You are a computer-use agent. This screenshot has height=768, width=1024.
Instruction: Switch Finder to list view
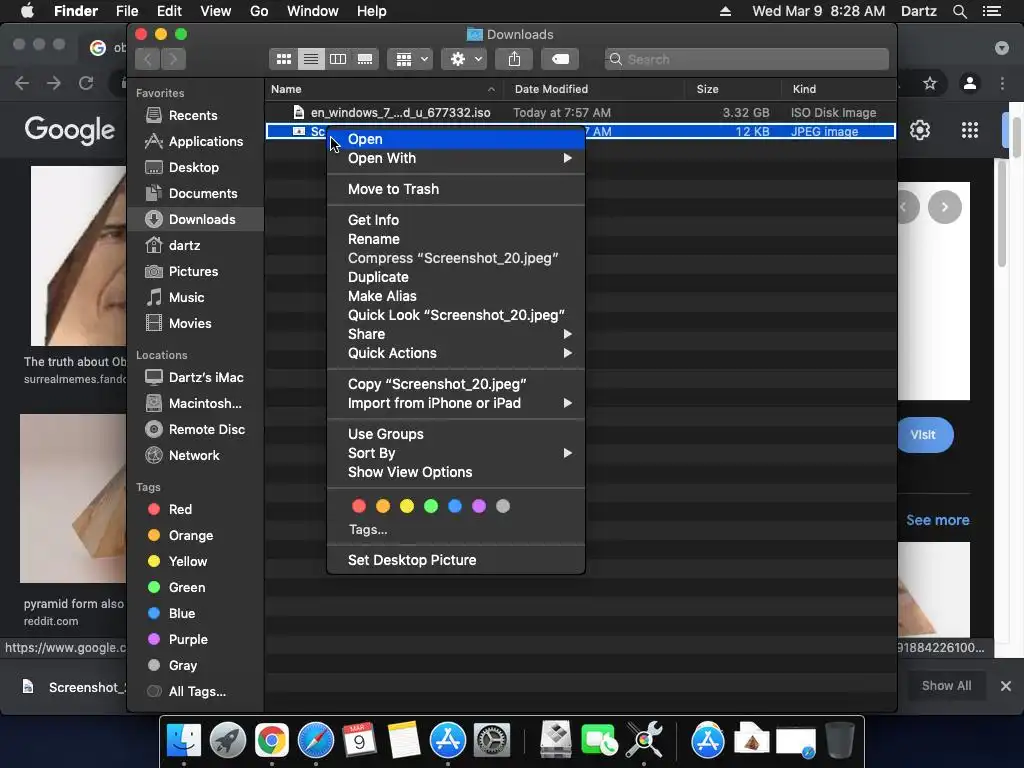point(311,59)
